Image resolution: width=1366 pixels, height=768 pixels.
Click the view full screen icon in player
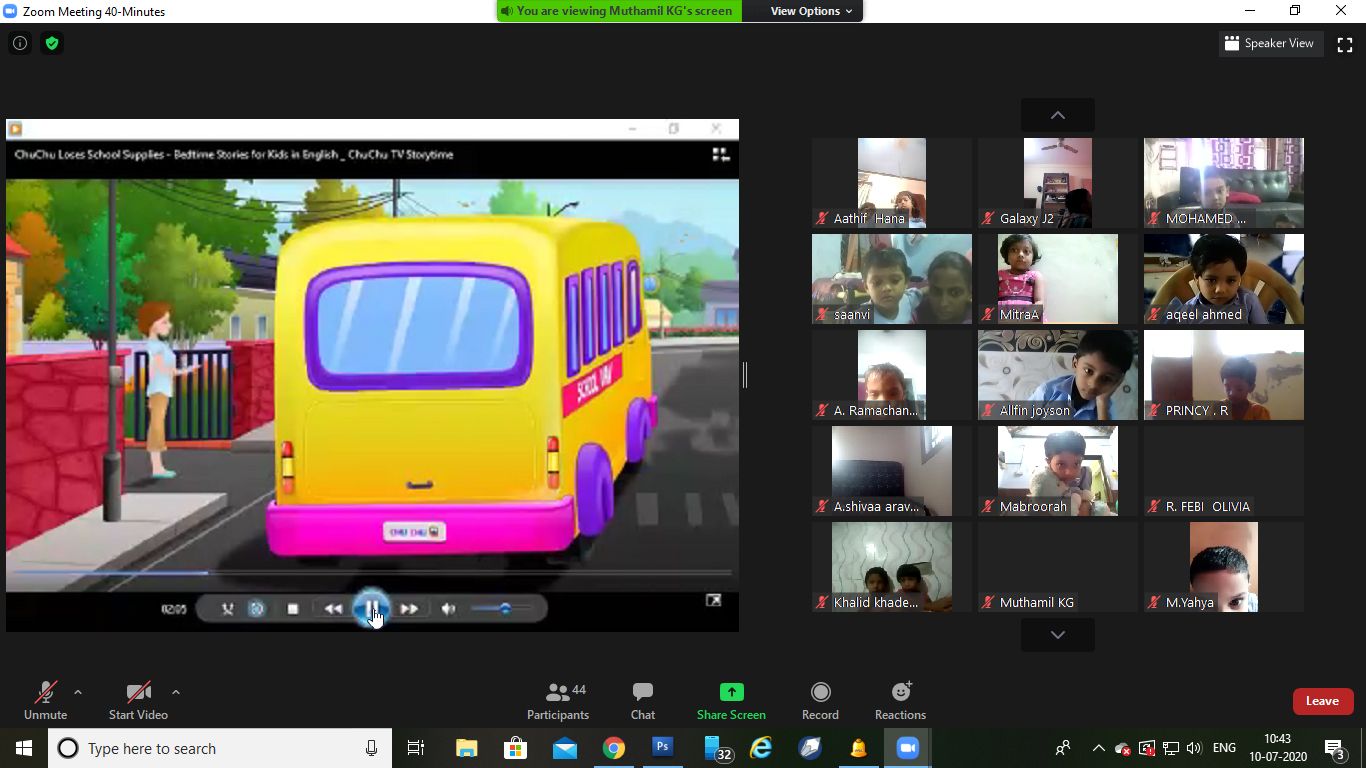[x=713, y=600]
